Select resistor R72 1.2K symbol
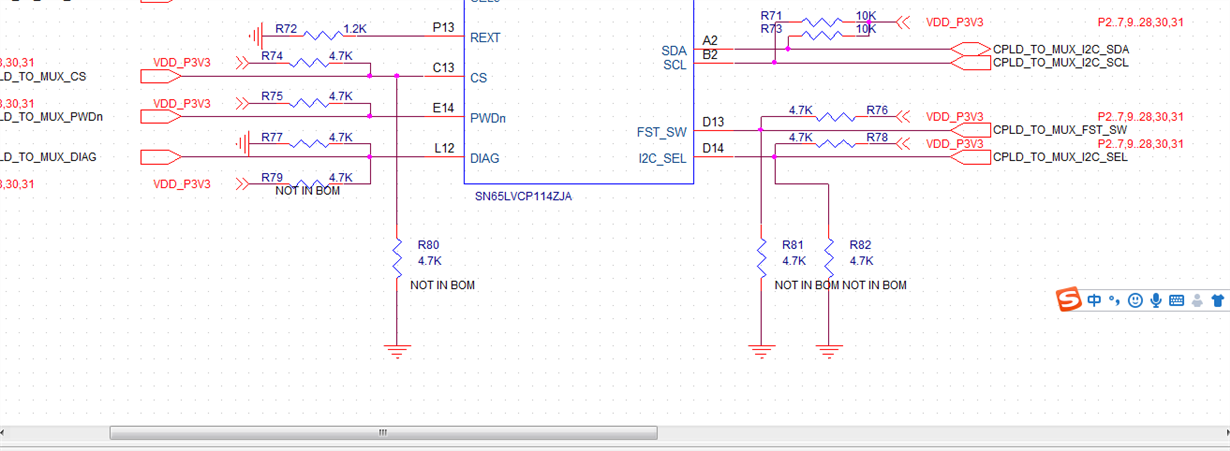The image size is (1230, 451). tap(323, 36)
